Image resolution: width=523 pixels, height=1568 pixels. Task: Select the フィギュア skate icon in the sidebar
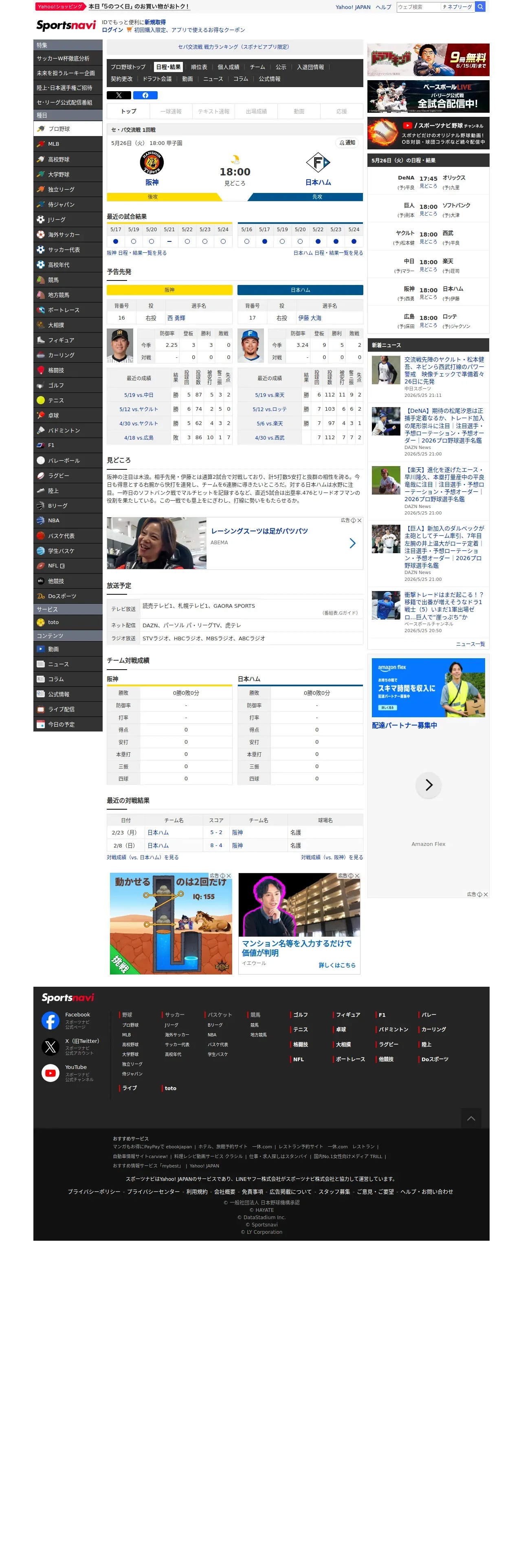41,340
